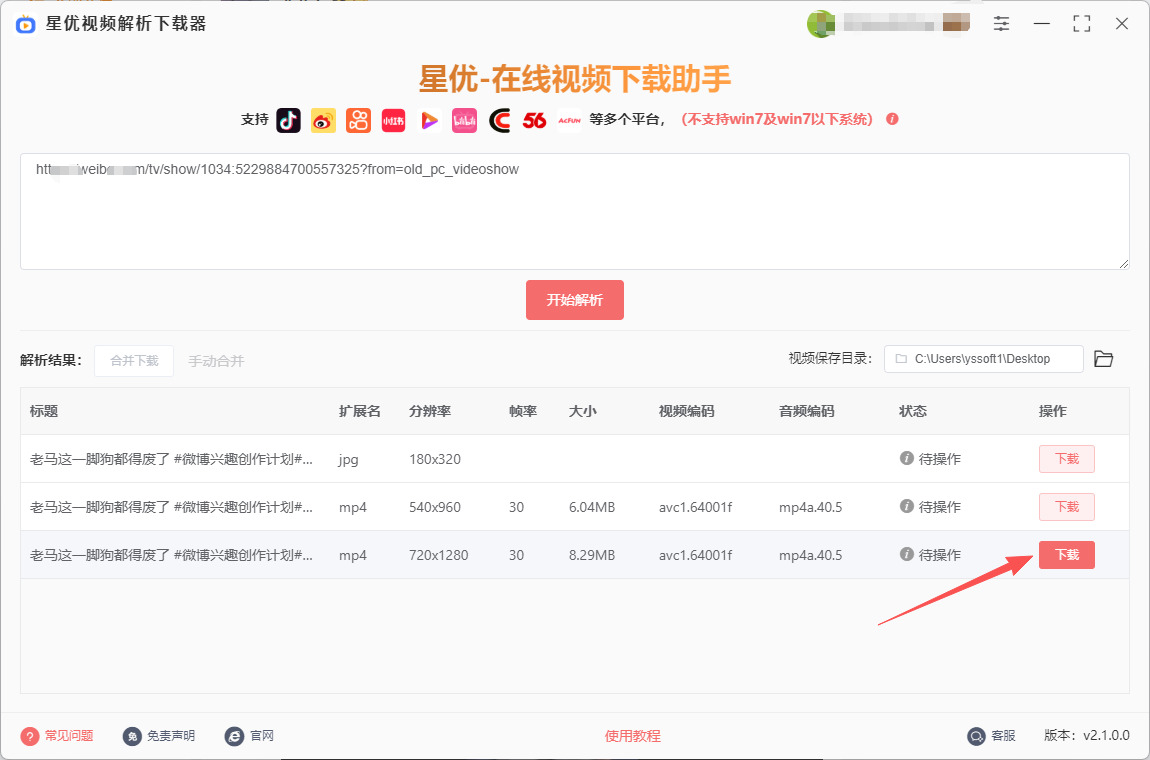Open the save directory folder icon
This screenshot has width=1150, height=760.
coord(1104,359)
